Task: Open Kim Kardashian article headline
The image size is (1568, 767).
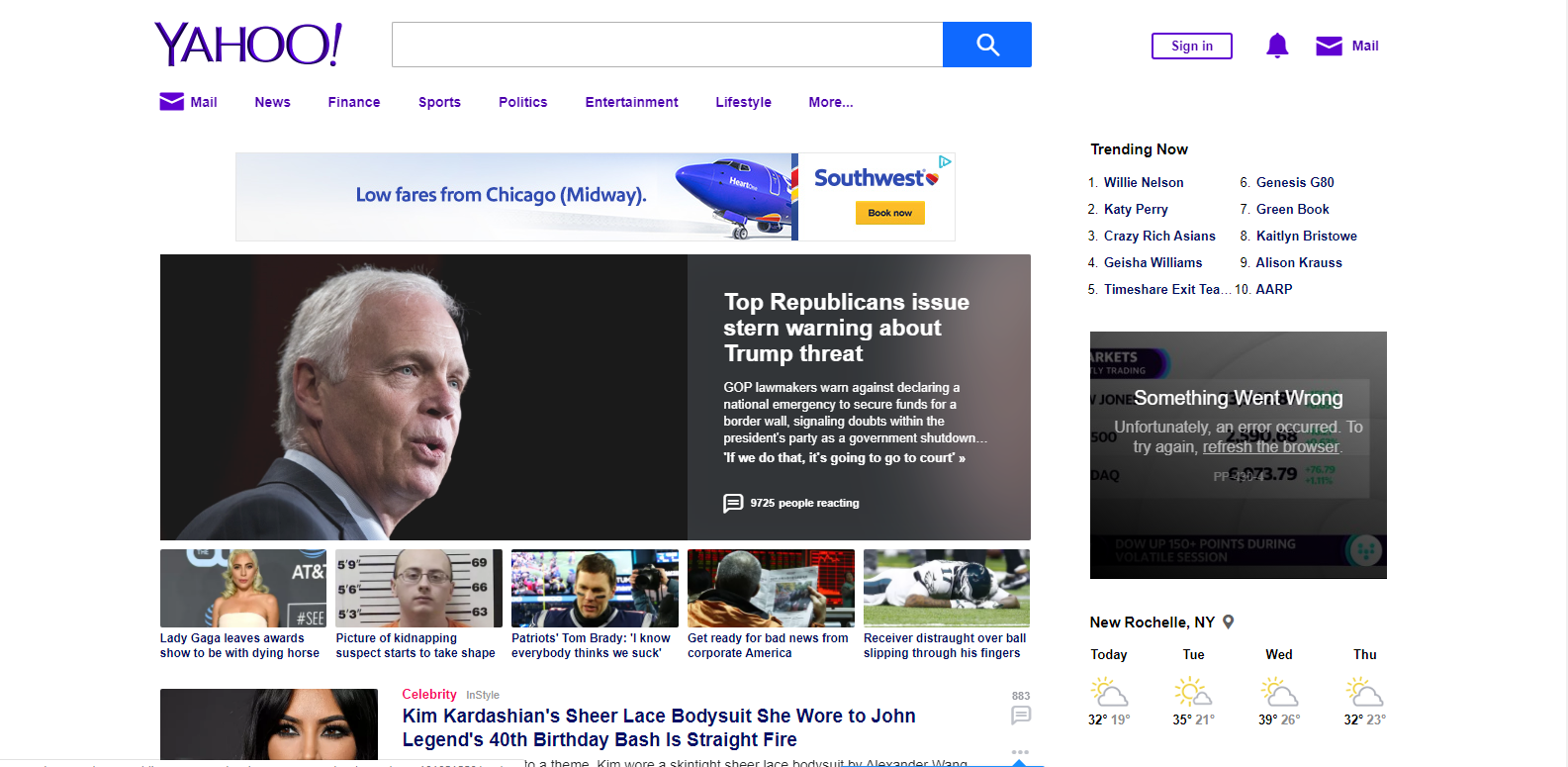Action: point(659,727)
